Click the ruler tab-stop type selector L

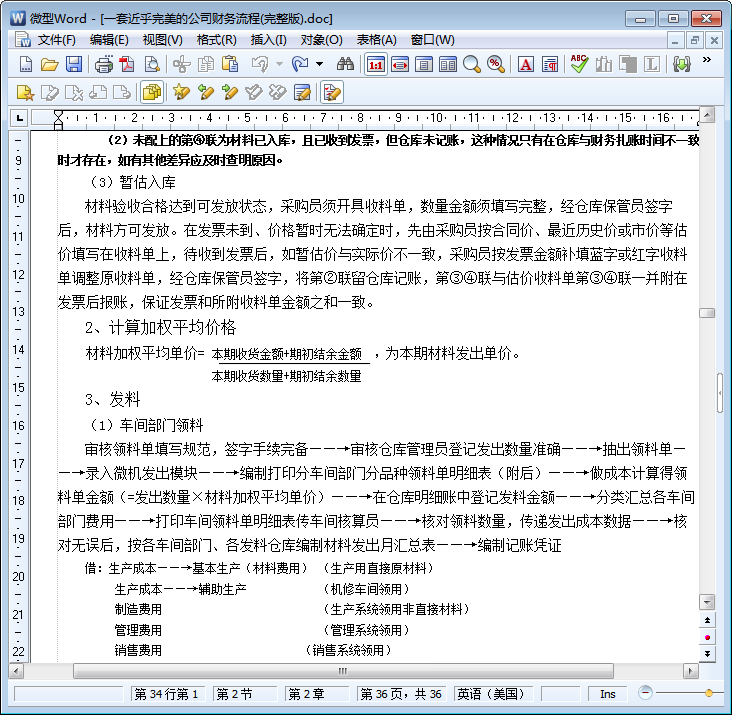19,118
